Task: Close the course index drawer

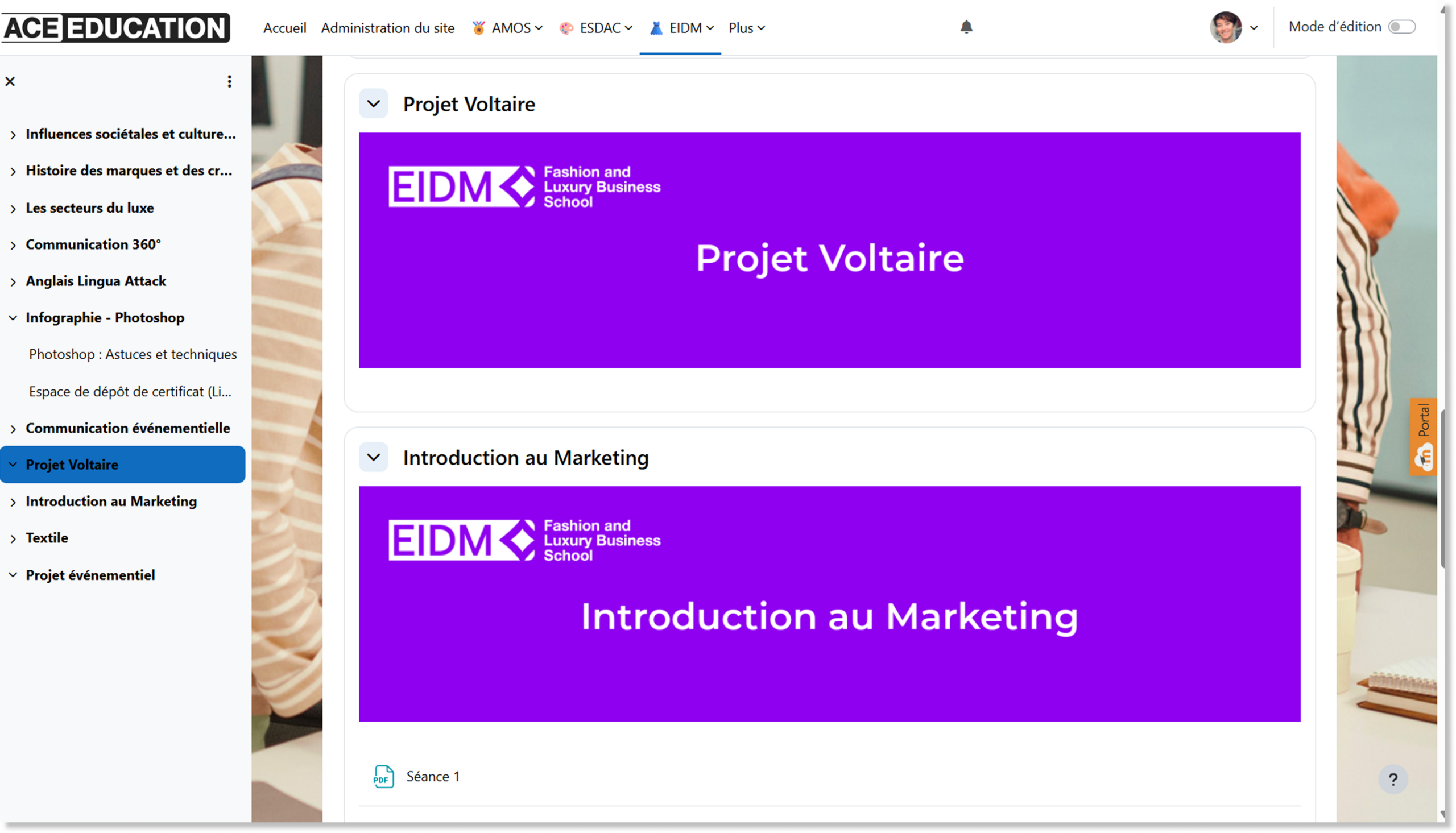Action: tap(10, 81)
